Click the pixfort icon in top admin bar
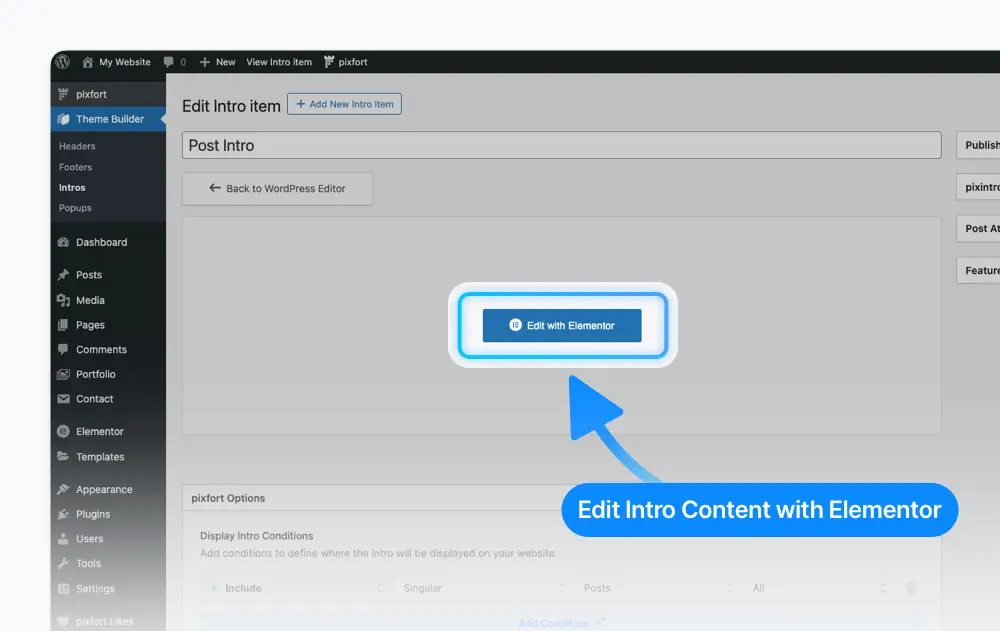Screen dimensions: 1000x631 tap(328, 62)
